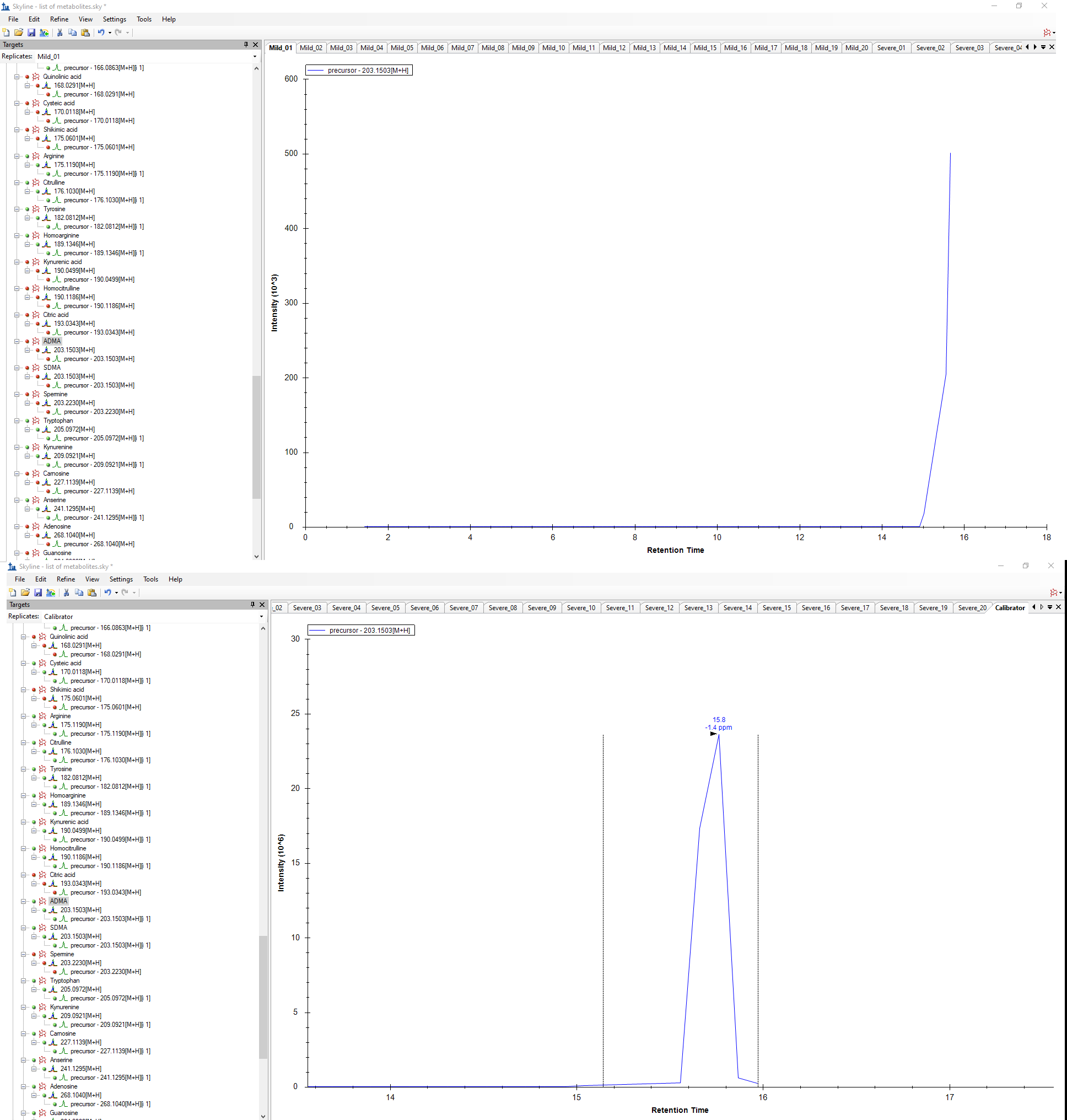Open Replicates dropdown showing Calibrator

261,617
